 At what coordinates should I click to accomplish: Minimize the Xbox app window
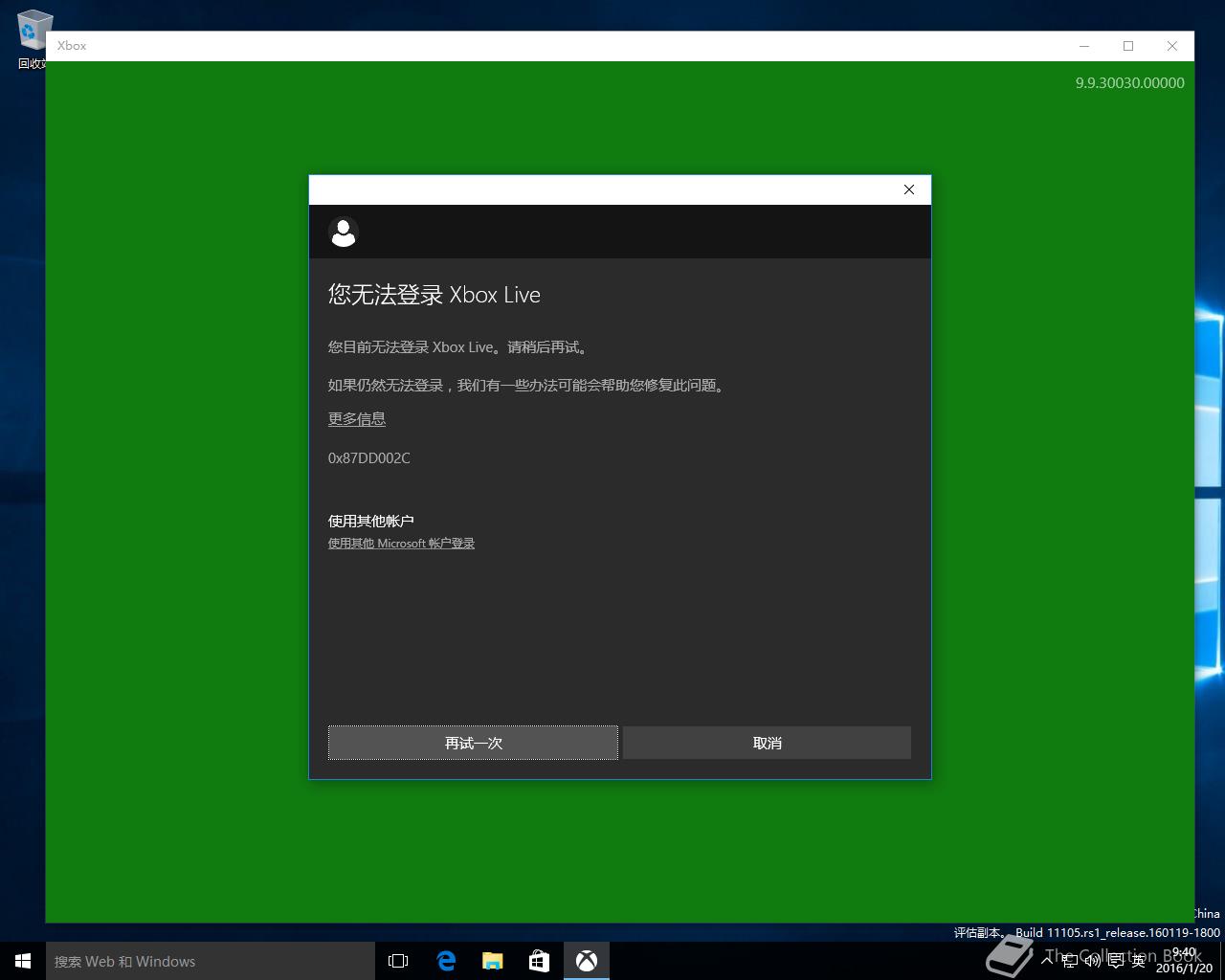(1084, 46)
